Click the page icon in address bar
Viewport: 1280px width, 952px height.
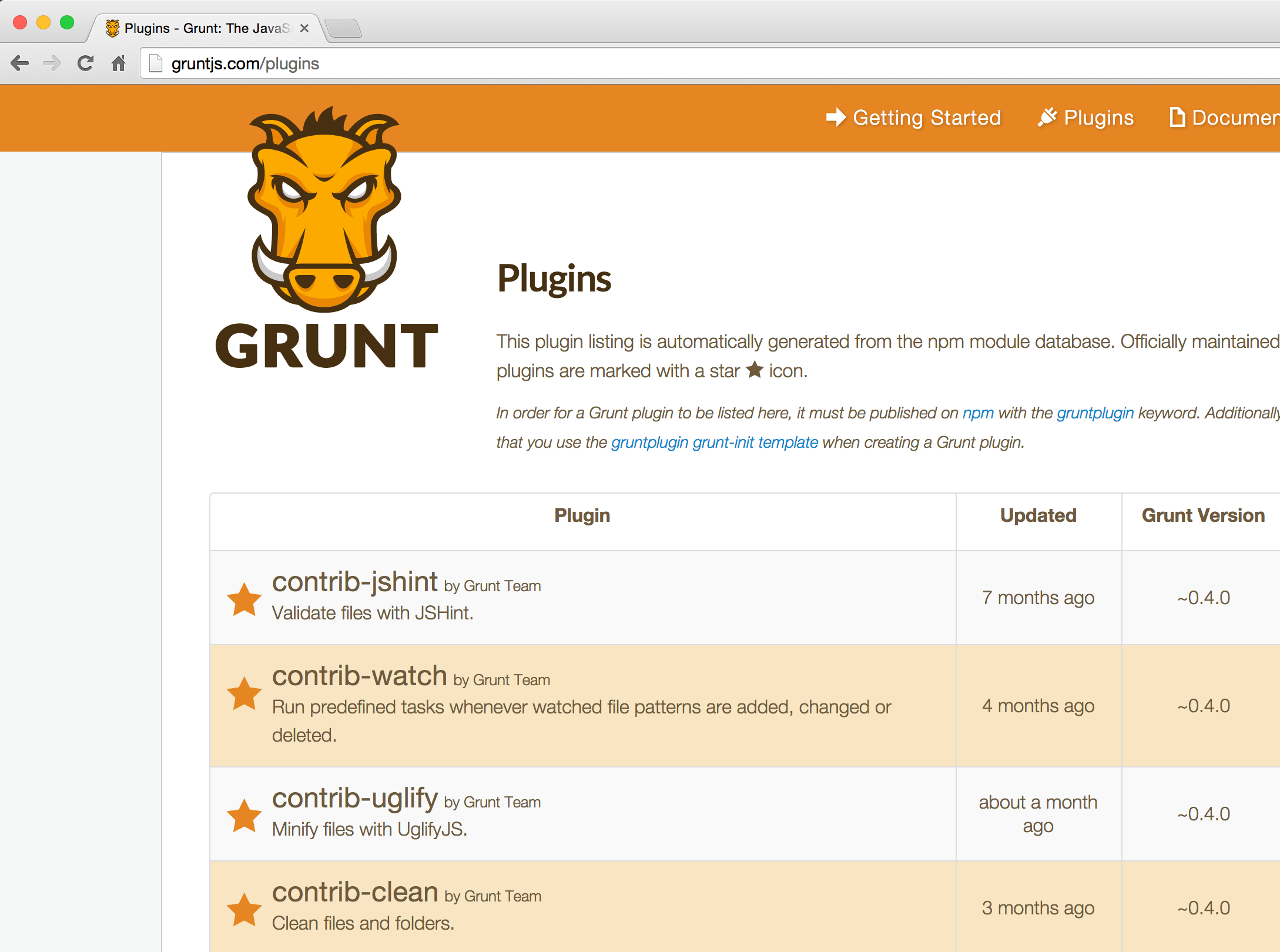(x=155, y=63)
